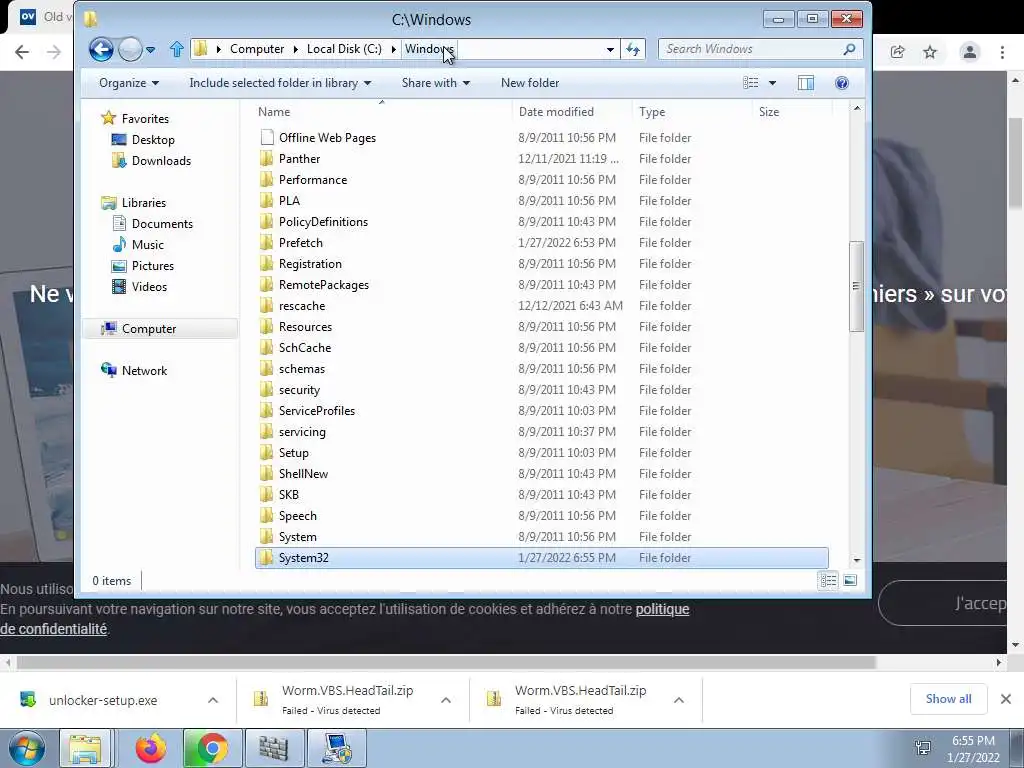Viewport: 1024px width, 768px height.
Task: Open the Documents library
Action: (162, 223)
